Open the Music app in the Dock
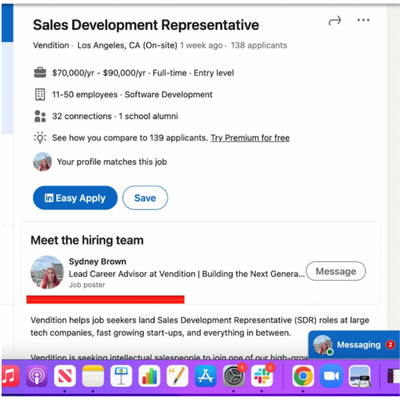 9,376
